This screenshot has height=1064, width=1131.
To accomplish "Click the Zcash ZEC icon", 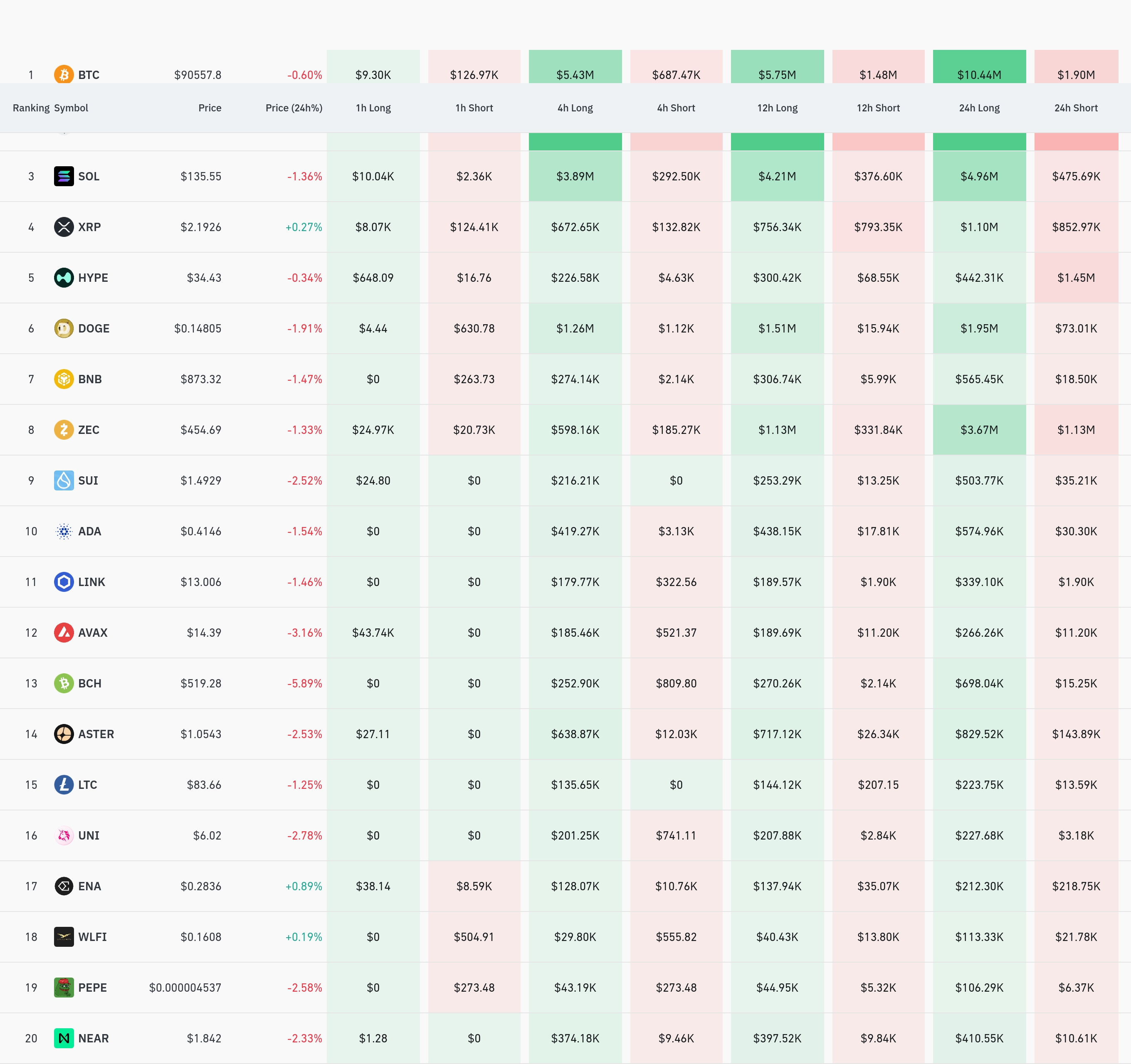I will coord(64,429).
